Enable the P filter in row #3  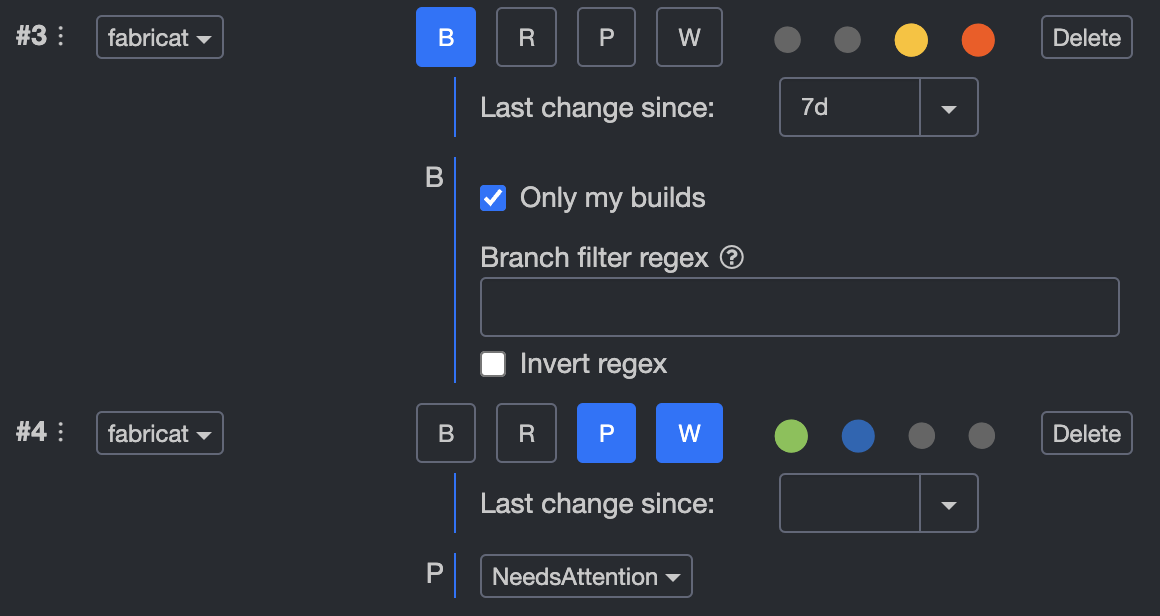click(x=606, y=38)
